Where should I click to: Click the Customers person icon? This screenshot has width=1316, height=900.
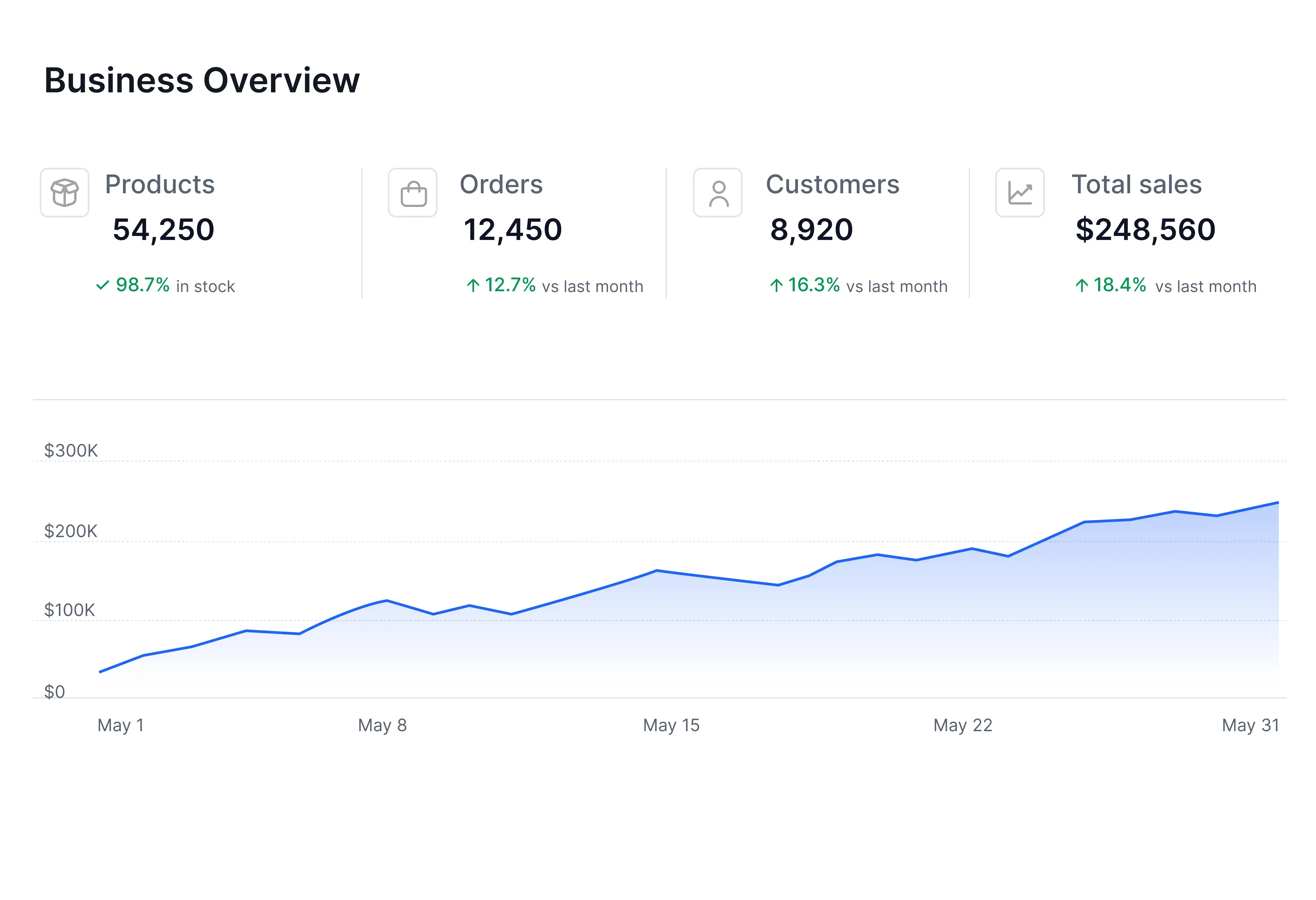pos(718,192)
